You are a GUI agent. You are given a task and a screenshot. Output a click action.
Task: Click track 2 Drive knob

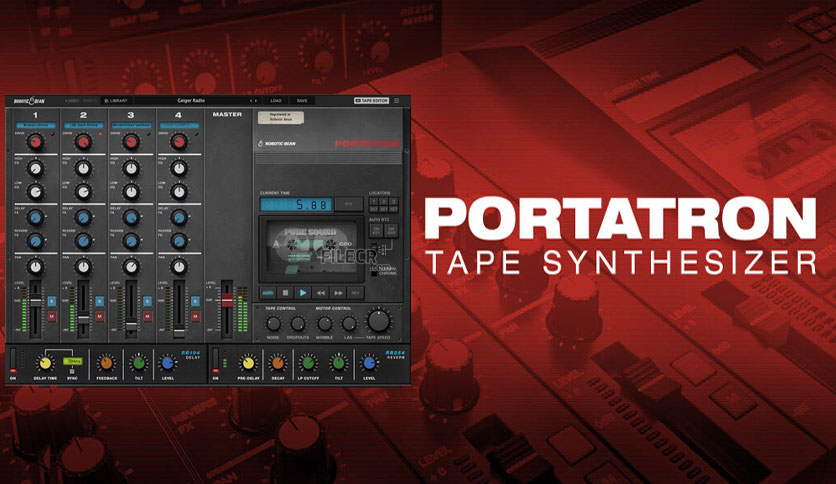83,142
